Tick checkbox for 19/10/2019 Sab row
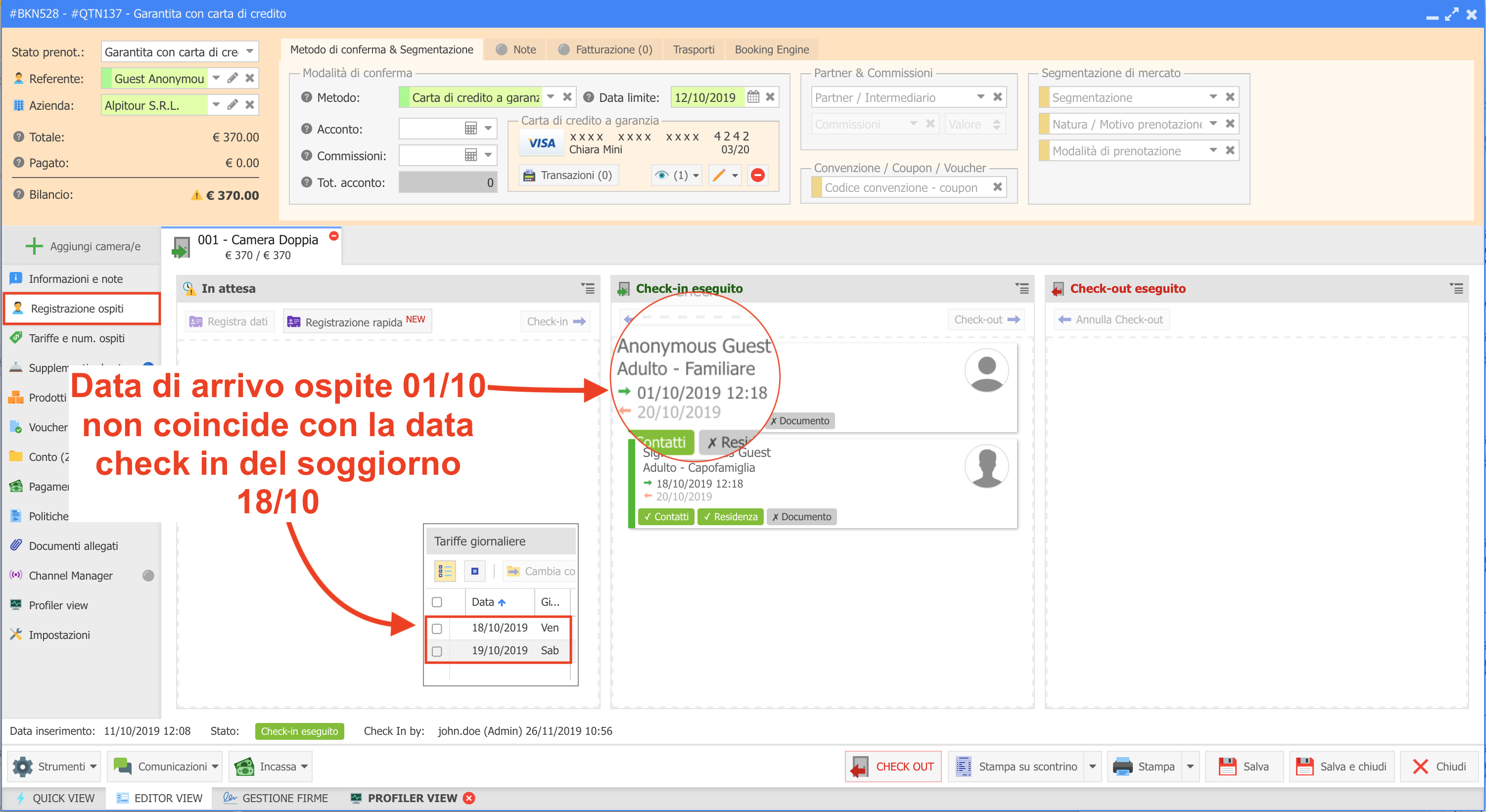The height and width of the screenshot is (812, 1486). point(437,651)
